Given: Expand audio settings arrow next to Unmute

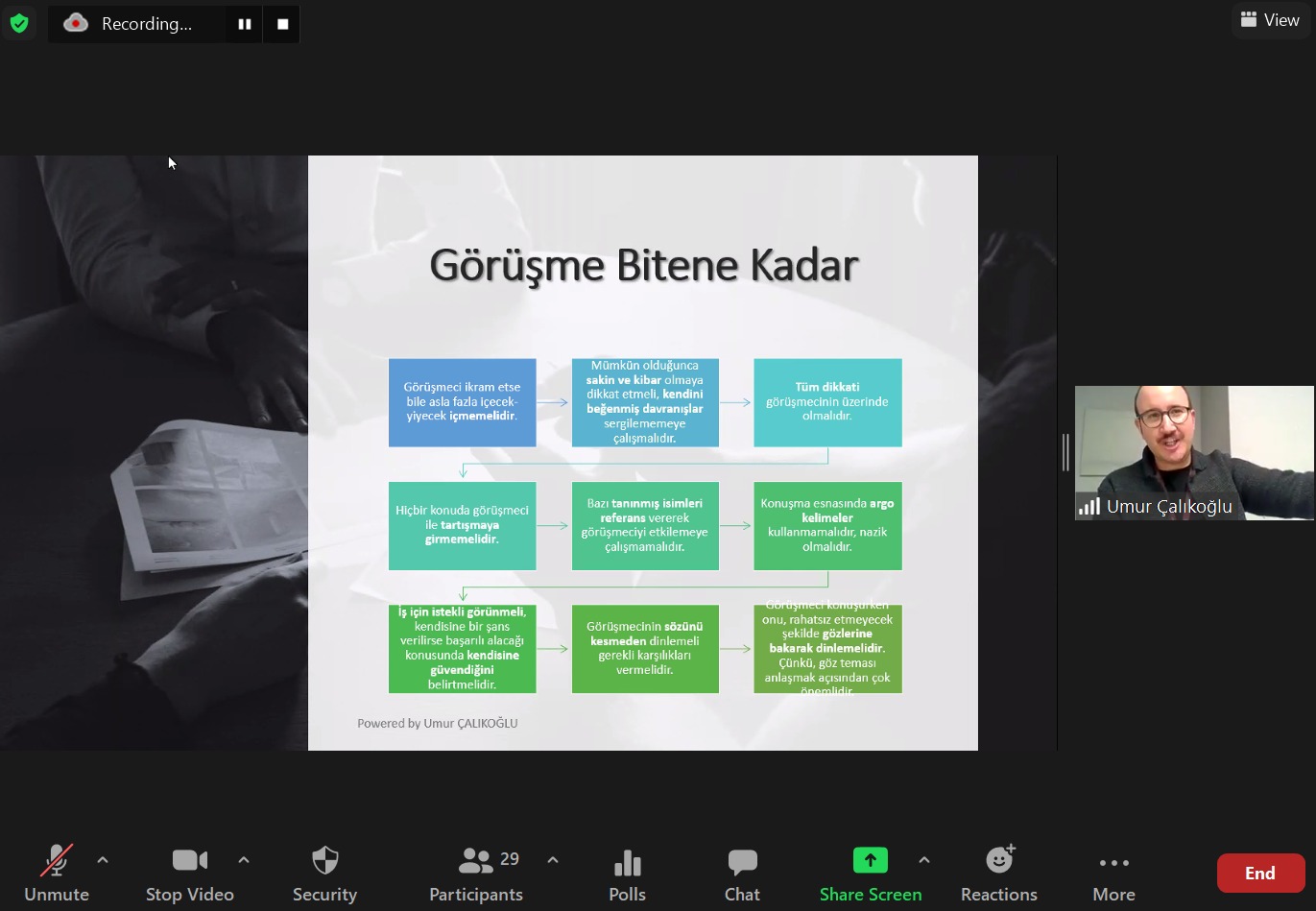Looking at the screenshot, I should 103,860.
